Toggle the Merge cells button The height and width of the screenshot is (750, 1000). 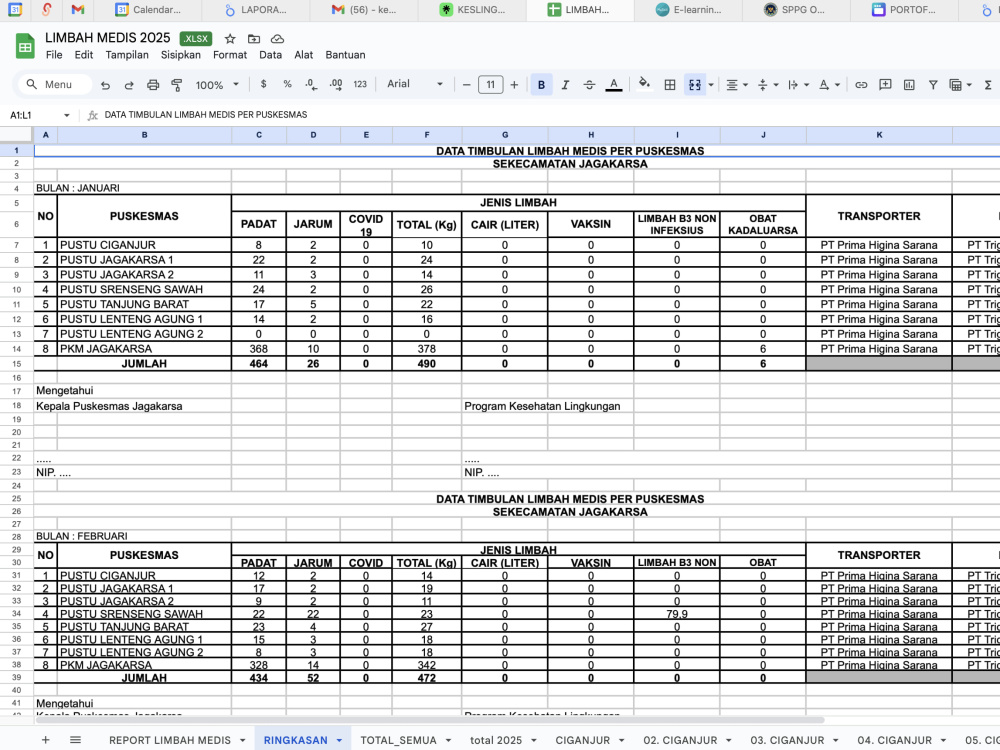pos(695,85)
